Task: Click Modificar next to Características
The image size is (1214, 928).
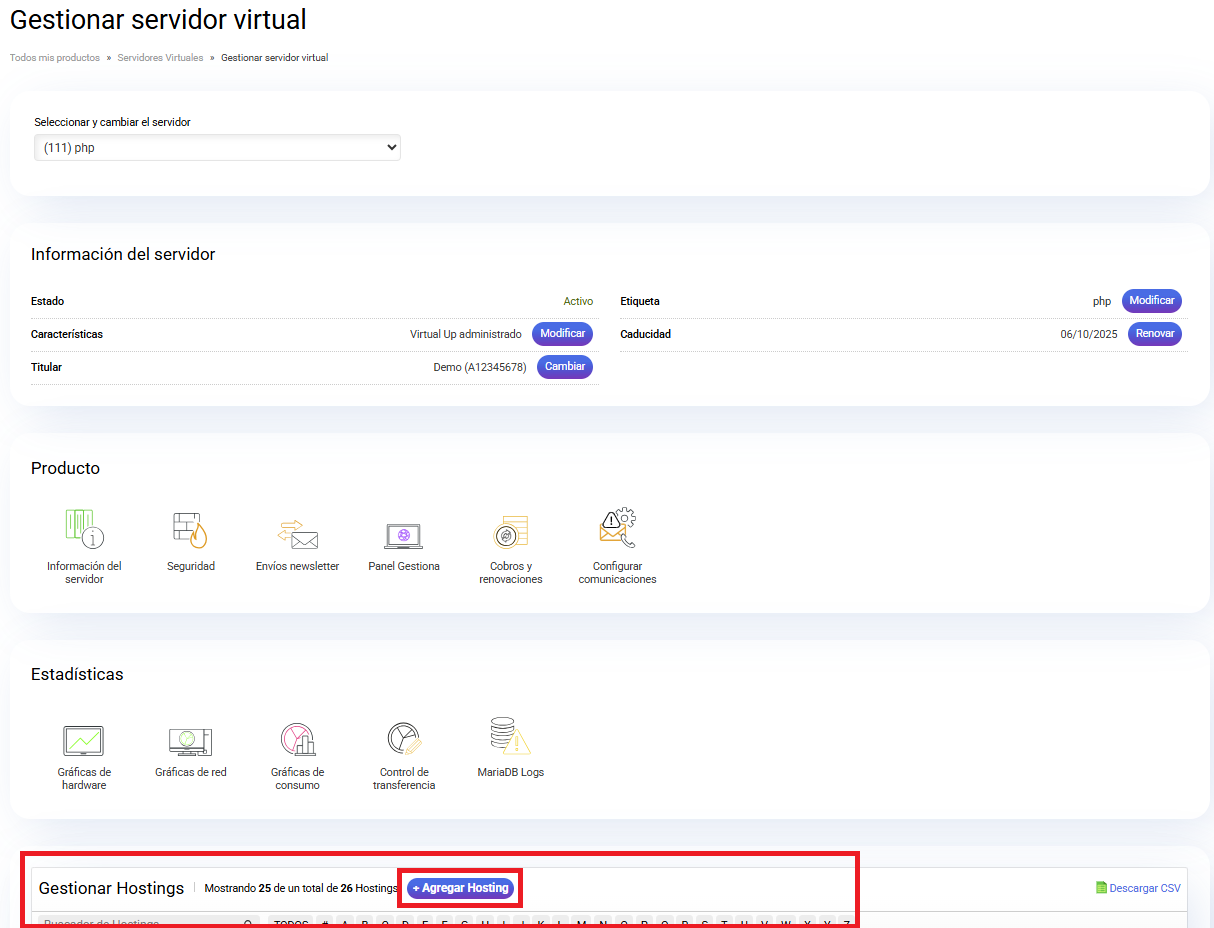Action: (562, 334)
